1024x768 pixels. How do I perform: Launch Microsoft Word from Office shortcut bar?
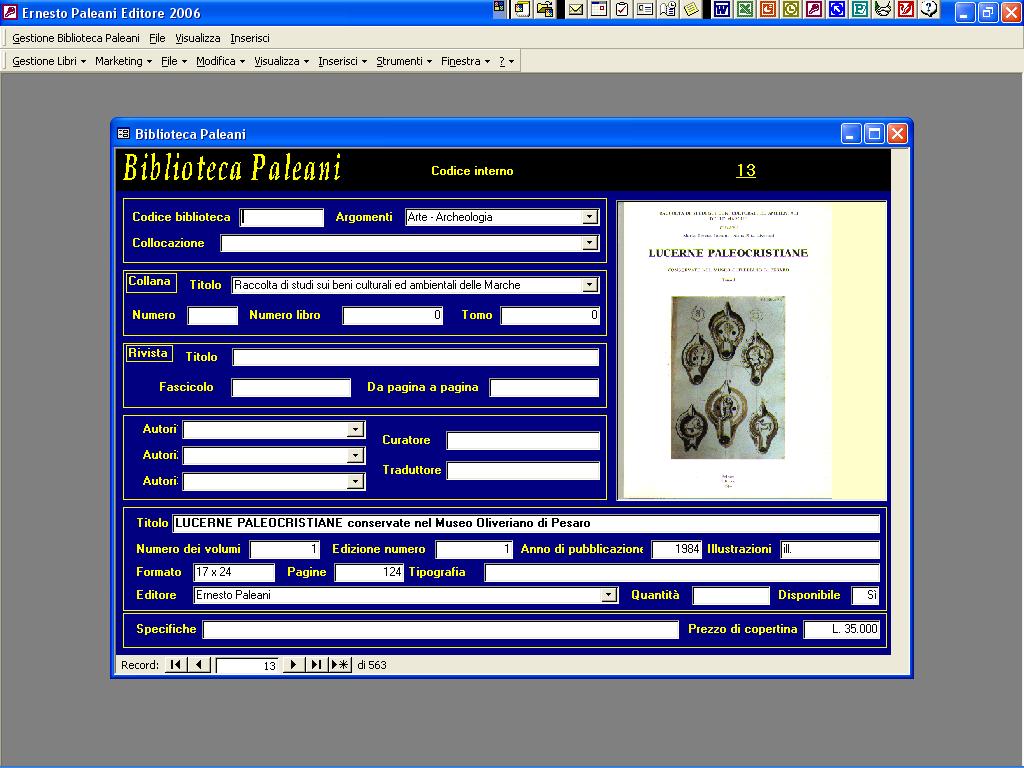pos(721,10)
